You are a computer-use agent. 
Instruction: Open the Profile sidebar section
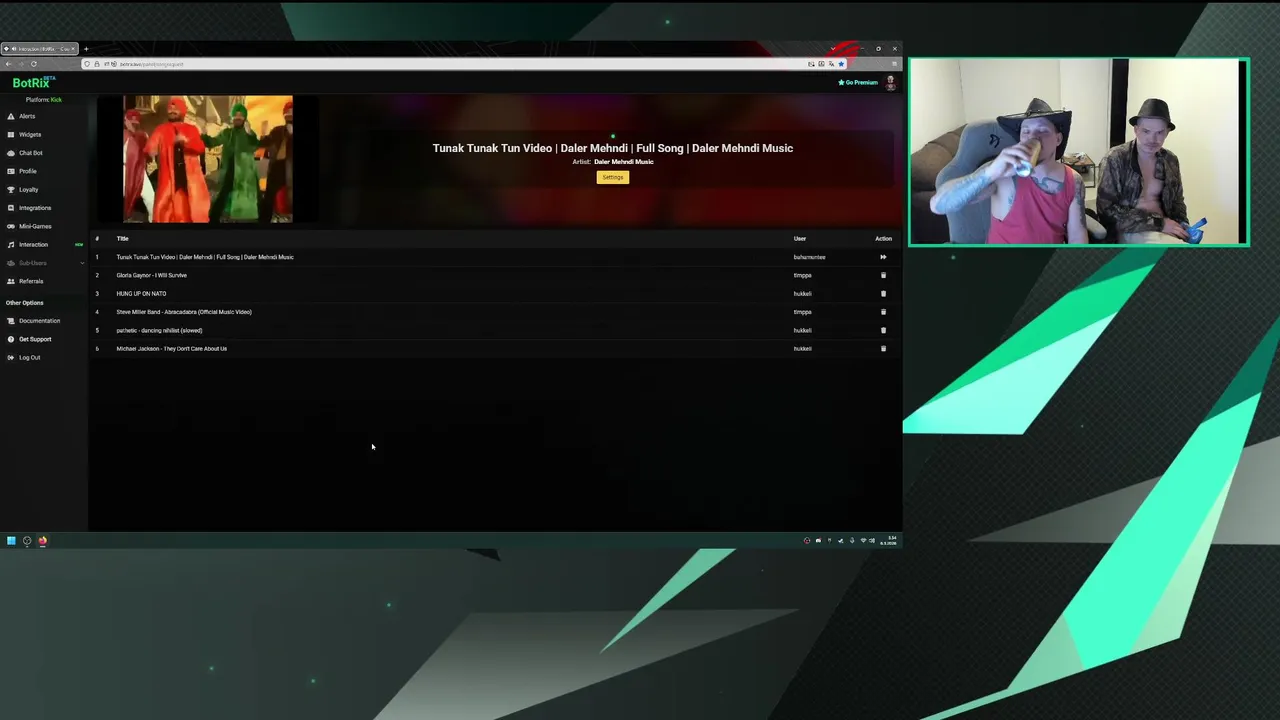[27, 171]
